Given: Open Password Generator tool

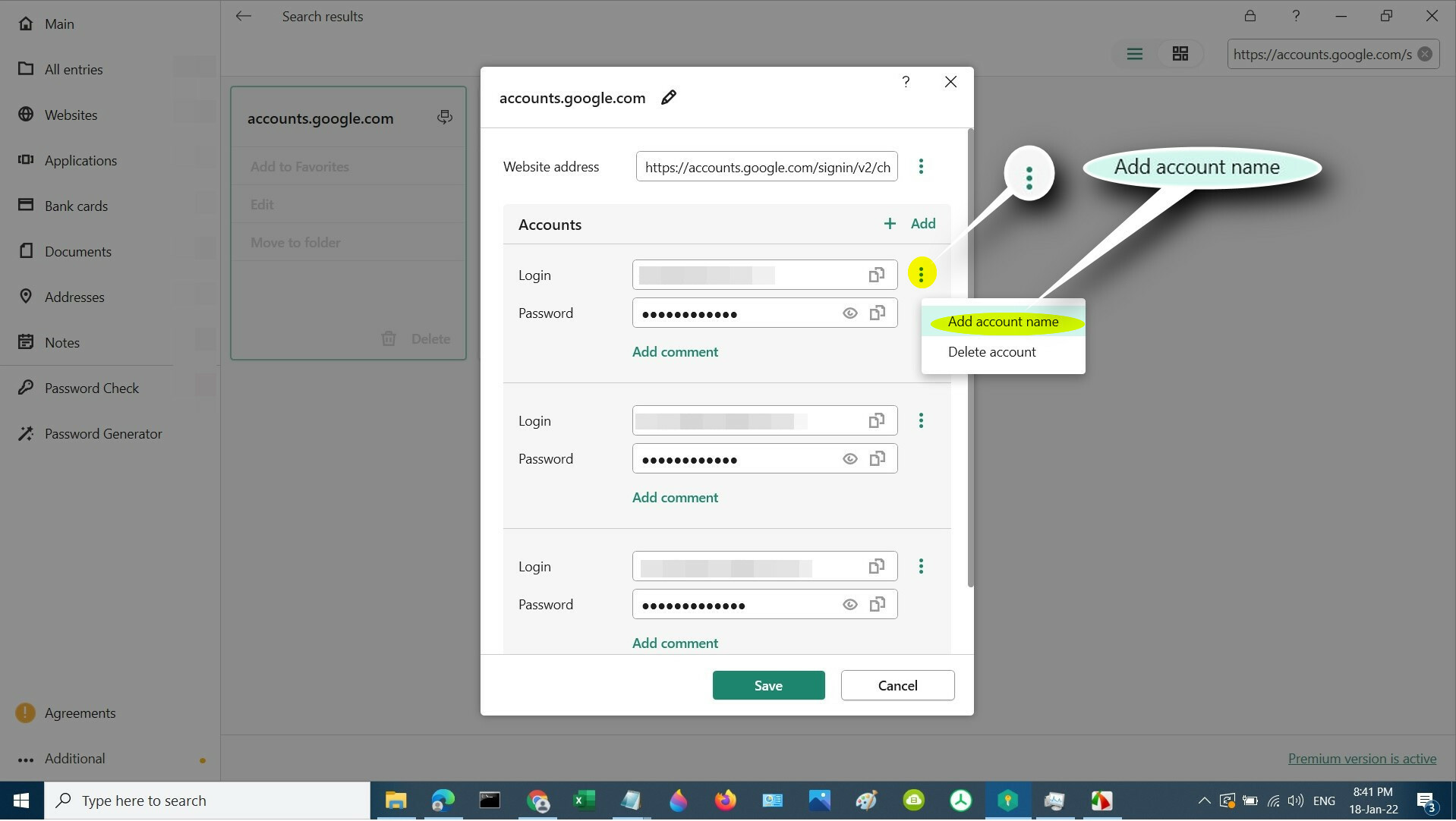Looking at the screenshot, I should 90,433.
